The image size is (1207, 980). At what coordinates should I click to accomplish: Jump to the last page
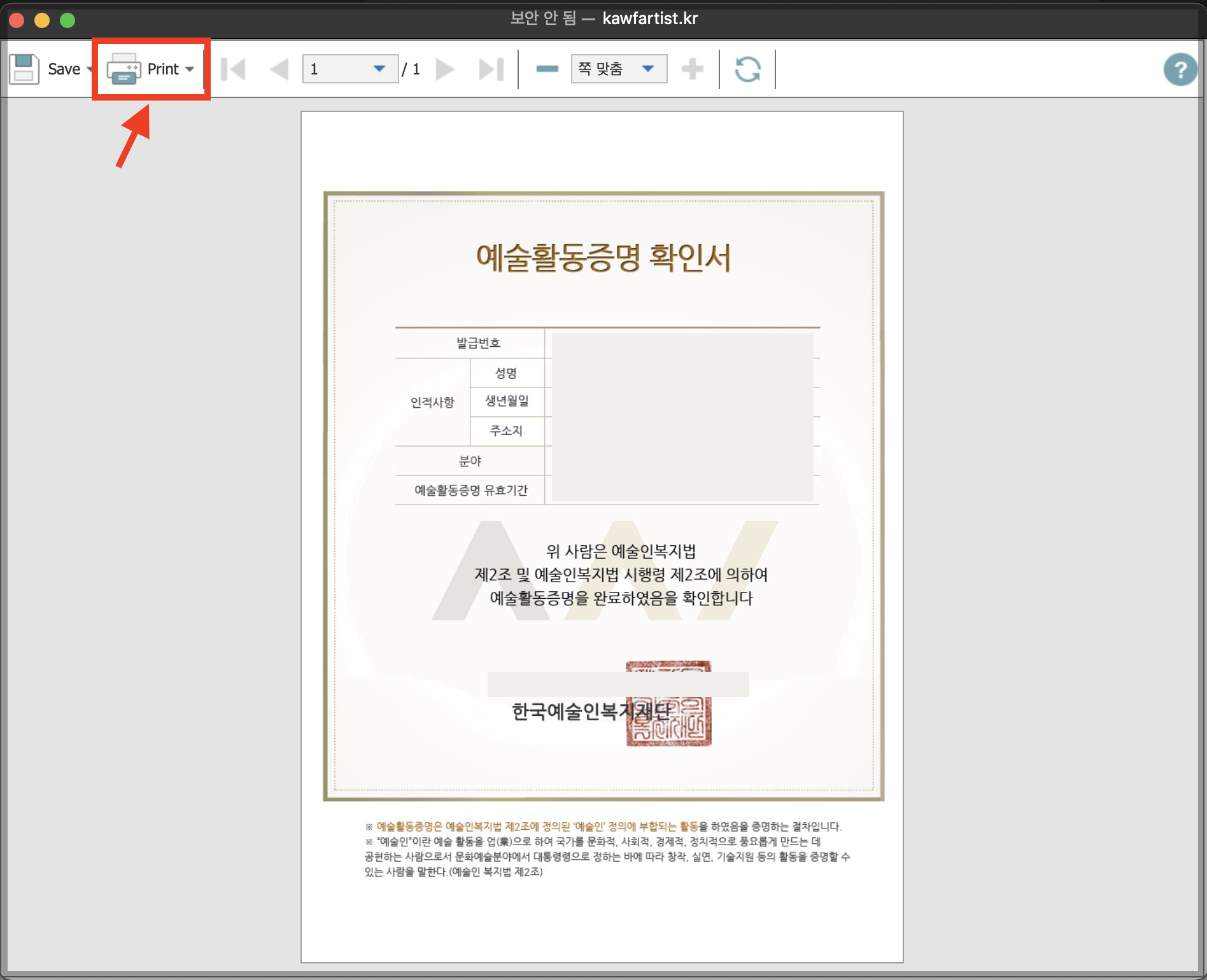pos(491,69)
